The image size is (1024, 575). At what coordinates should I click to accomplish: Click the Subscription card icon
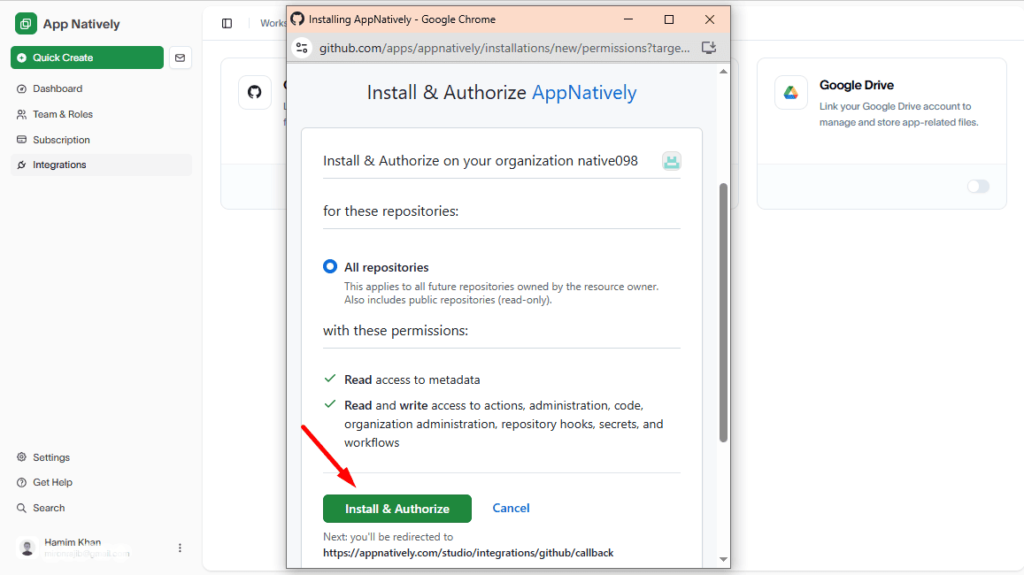(x=22, y=139)
